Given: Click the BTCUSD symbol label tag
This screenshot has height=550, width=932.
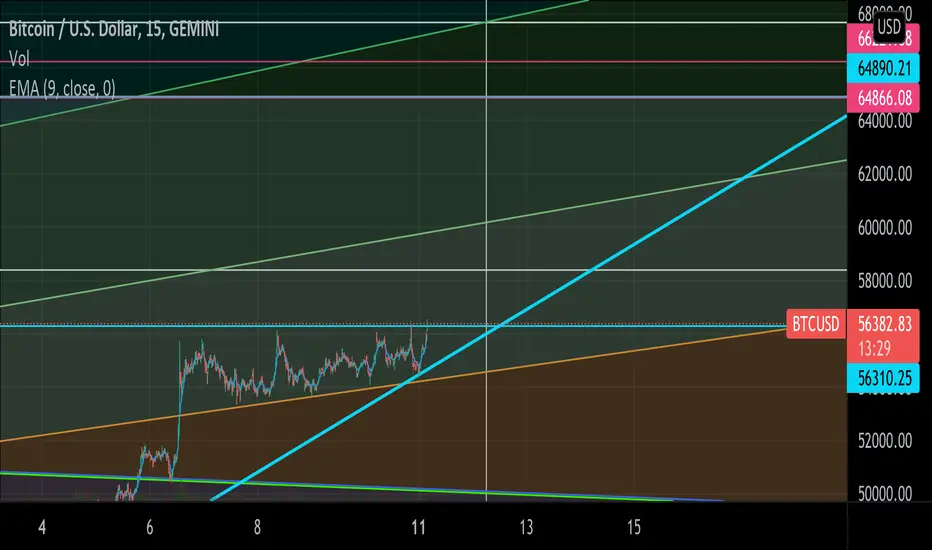Looking at the screenshot, I should tap(816, 324).
